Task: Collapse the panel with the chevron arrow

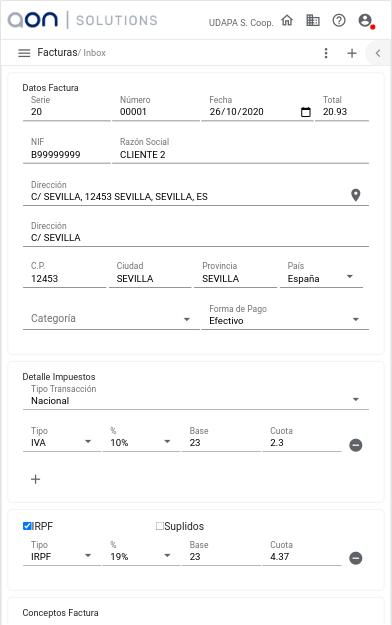Action: (378, 53)
